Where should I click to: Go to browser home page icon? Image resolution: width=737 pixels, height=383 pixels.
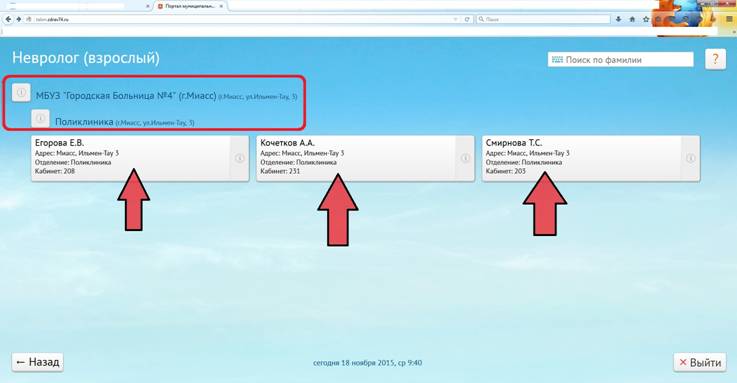(x=632, y=19)
